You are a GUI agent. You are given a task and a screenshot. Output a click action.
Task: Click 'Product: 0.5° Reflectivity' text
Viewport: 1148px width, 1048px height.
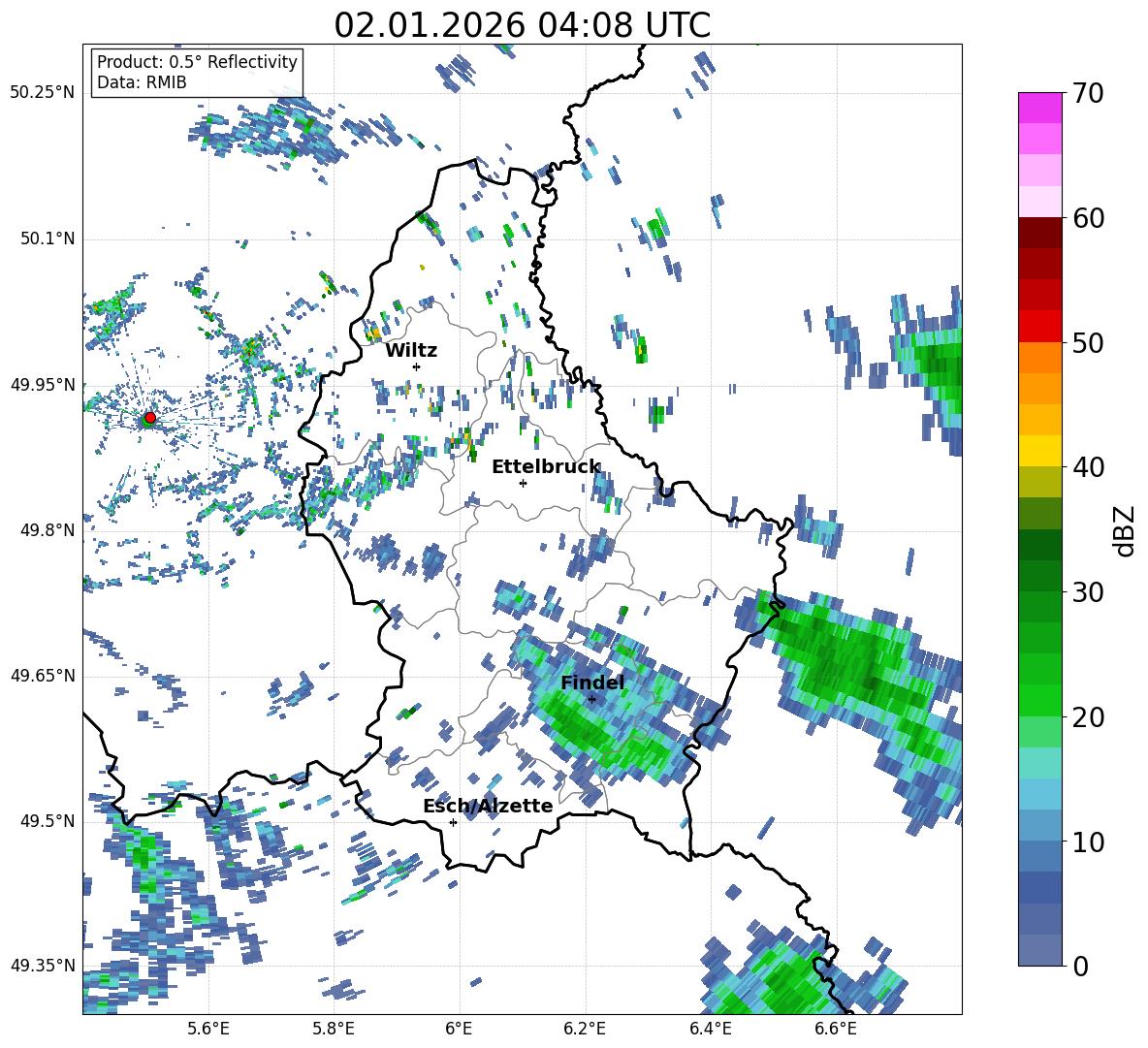[x=197, y=61]
